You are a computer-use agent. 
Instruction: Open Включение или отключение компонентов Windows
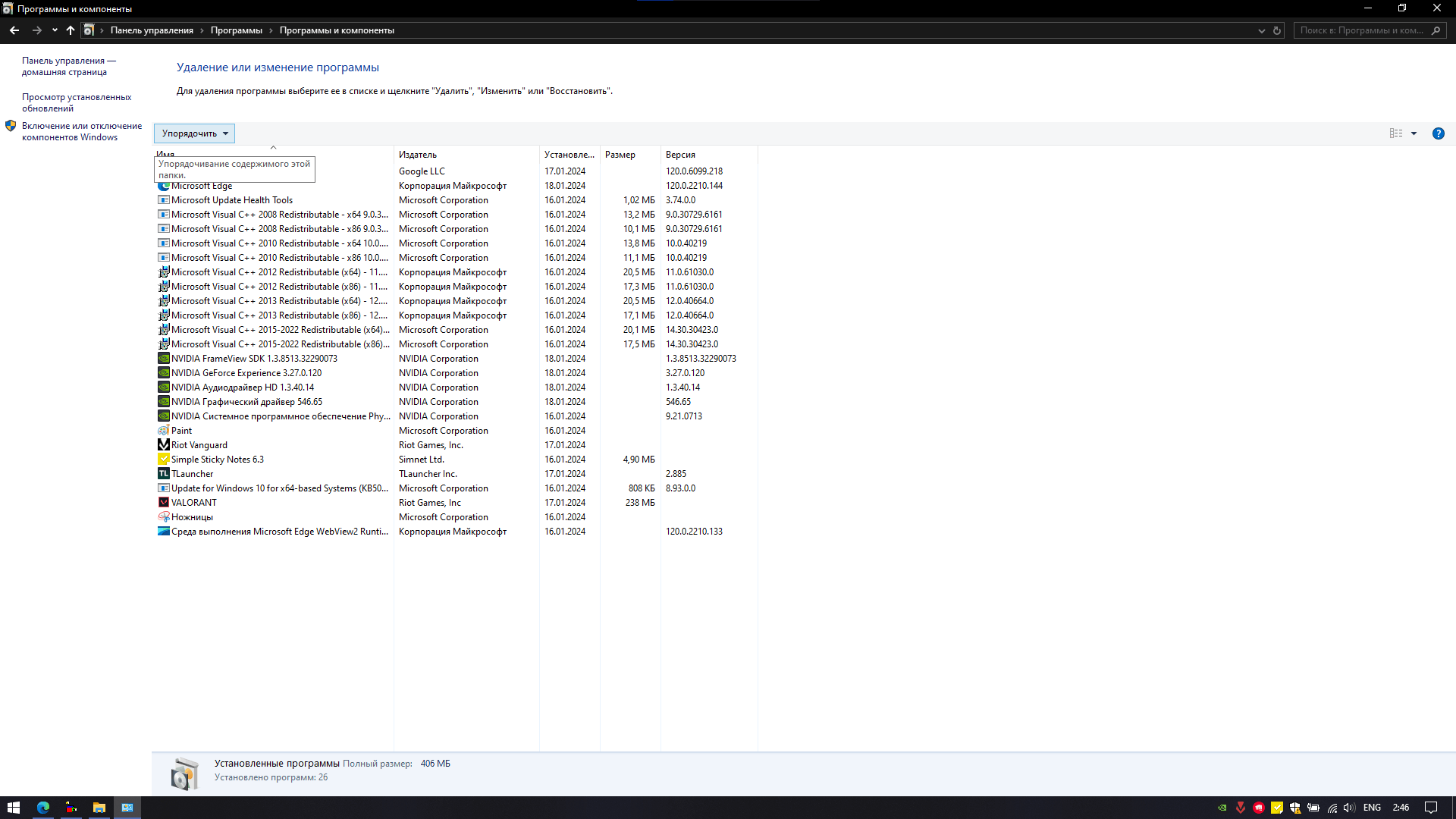pos(82,132)
